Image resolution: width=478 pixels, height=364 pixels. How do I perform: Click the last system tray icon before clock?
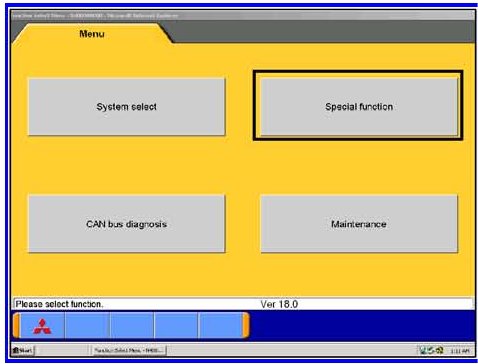point(439,350)
